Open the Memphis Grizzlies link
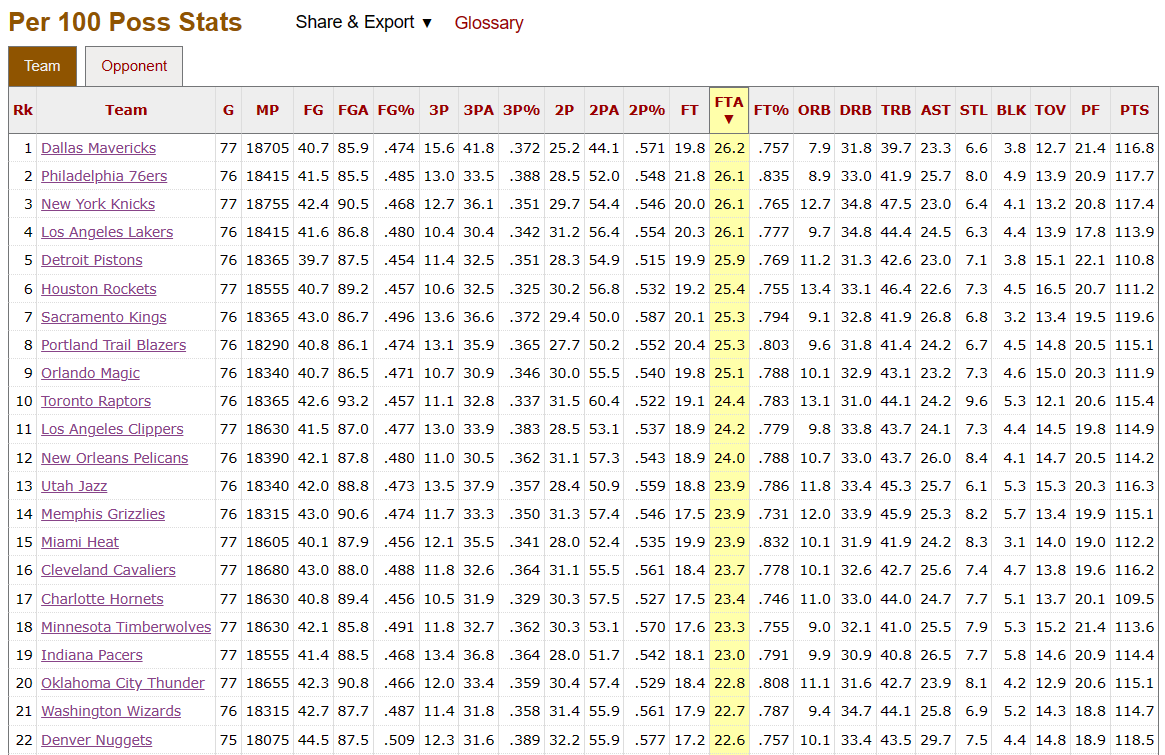1165x755 pixels. (x=103, y=514)
